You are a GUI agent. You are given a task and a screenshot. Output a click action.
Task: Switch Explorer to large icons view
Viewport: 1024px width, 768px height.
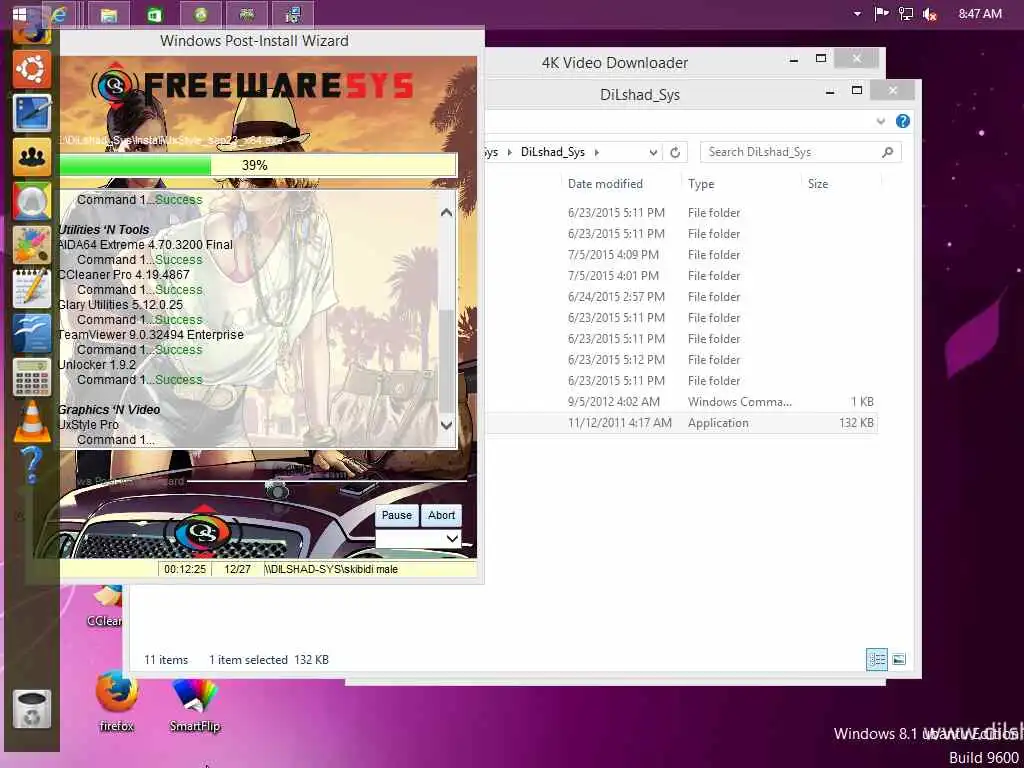coord(899,660)
